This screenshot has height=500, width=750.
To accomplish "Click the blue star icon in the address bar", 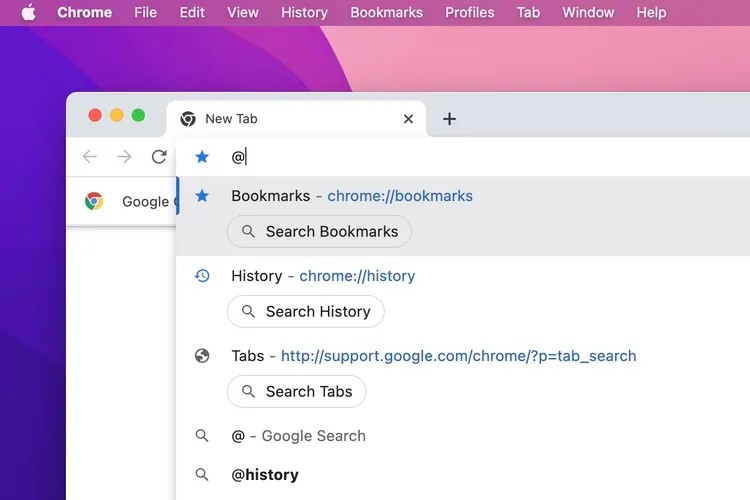I will click(x=202, y=156).
